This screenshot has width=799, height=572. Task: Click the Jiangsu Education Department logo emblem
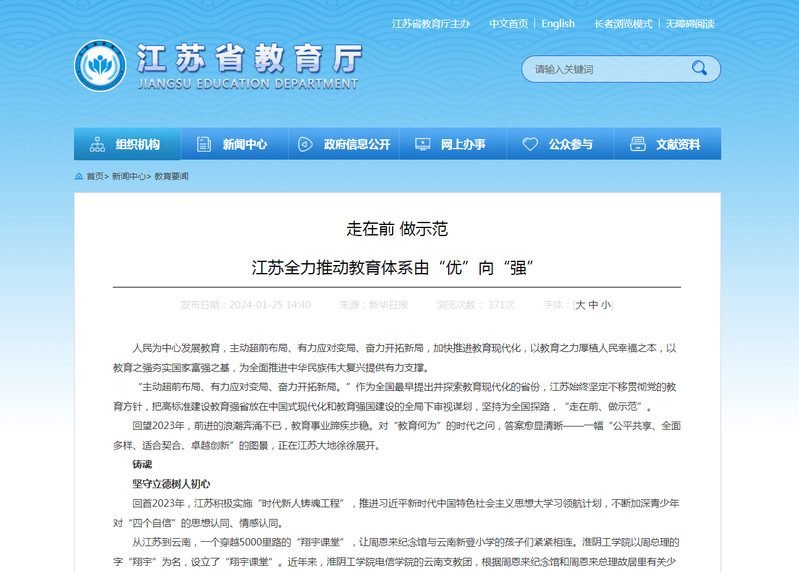pyautogui.click(x=99, y=66)
